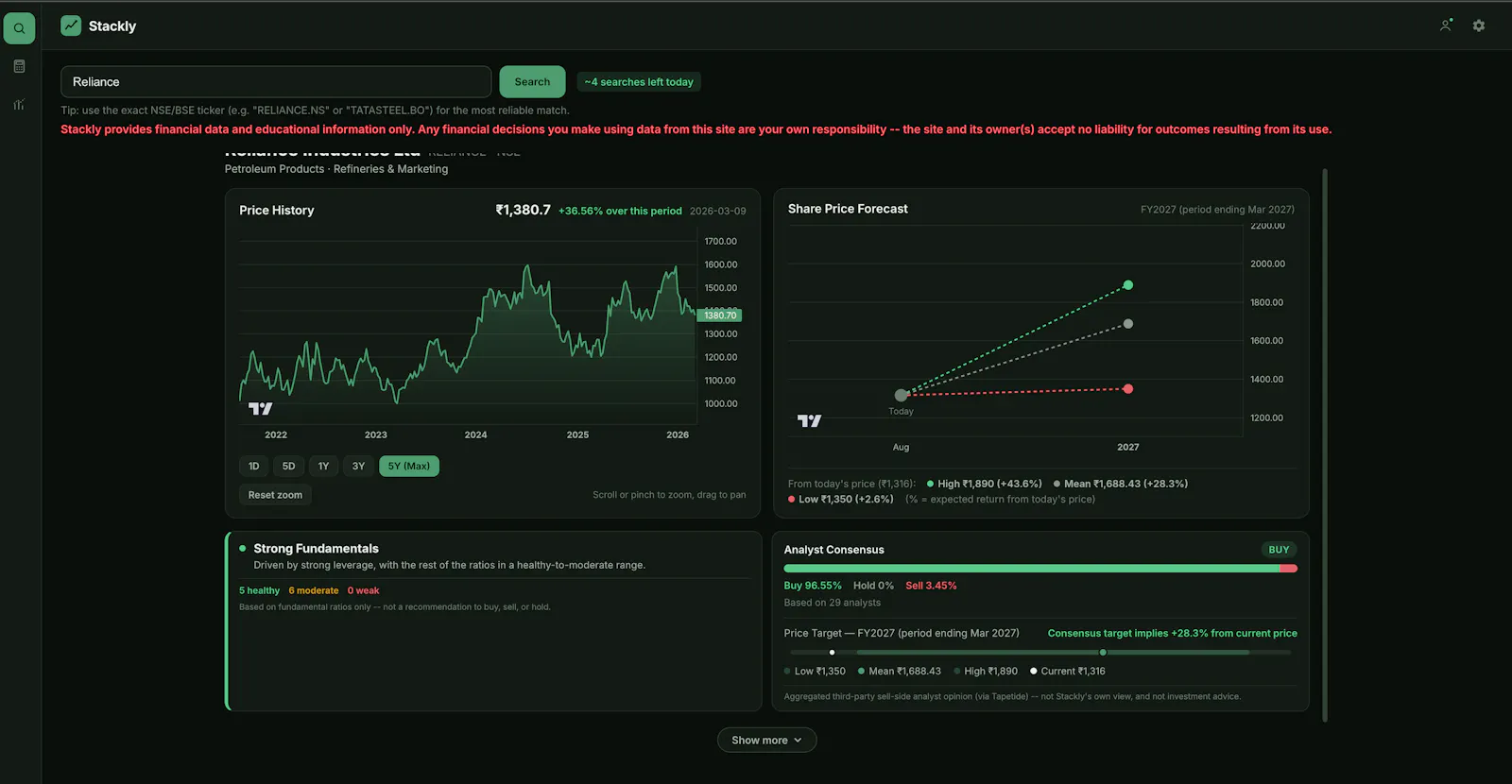Click the 2026-03-09 date label
Image resolution: width=1512 pixels, height=784 pixels.
point(717,211)
